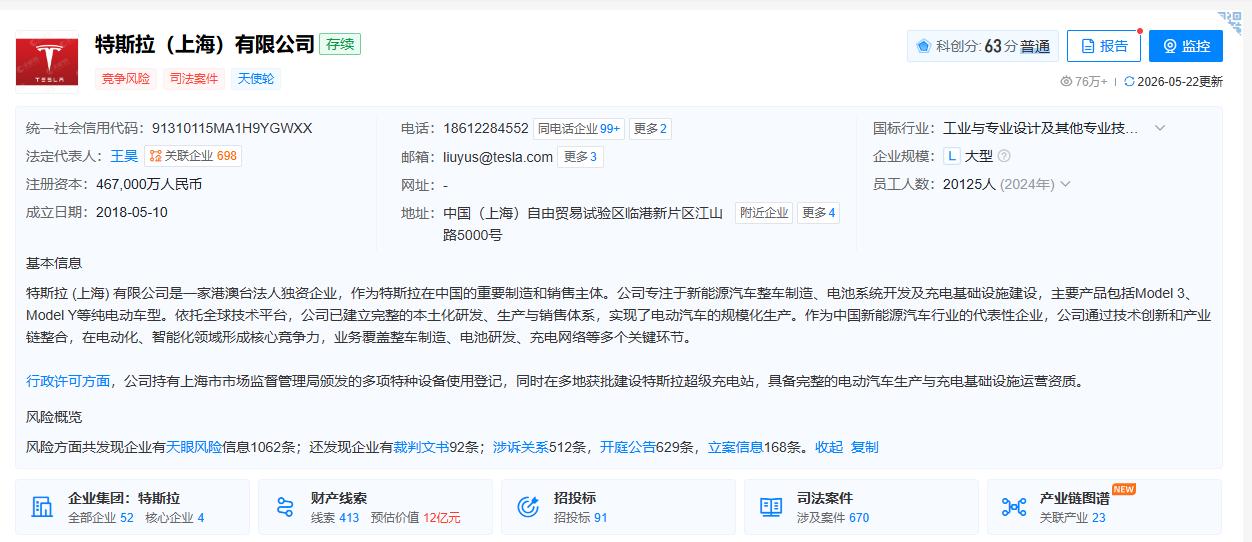The image size is (1252, 542).
Task: Click founding date 2018-05-10
Action: point(132,212)
